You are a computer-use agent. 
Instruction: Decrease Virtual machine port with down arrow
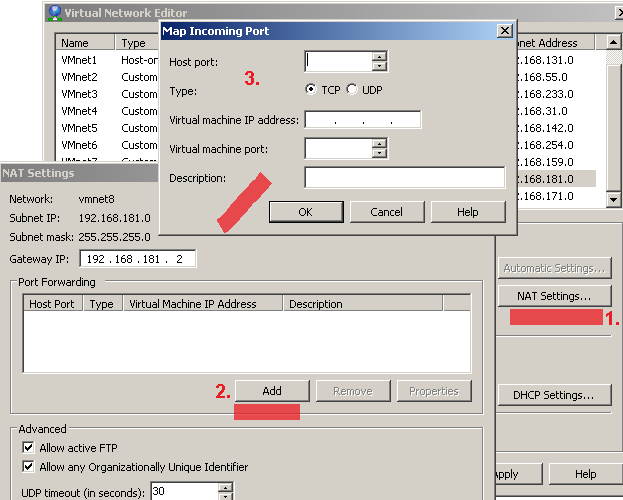click(x=379, y=153)
